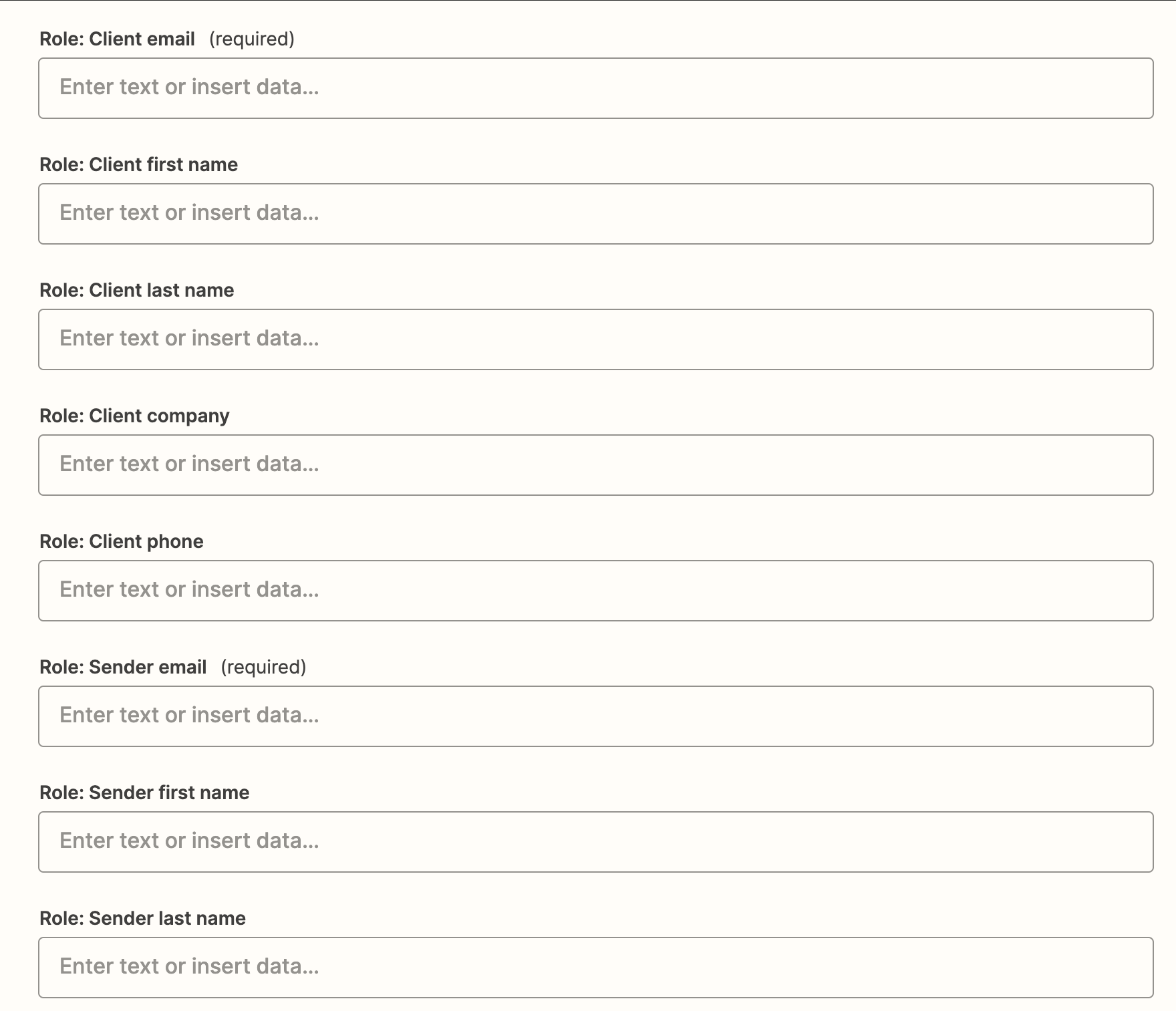Click the "Role: Sender email" label

pyautogui.click(x=123, y=667)
